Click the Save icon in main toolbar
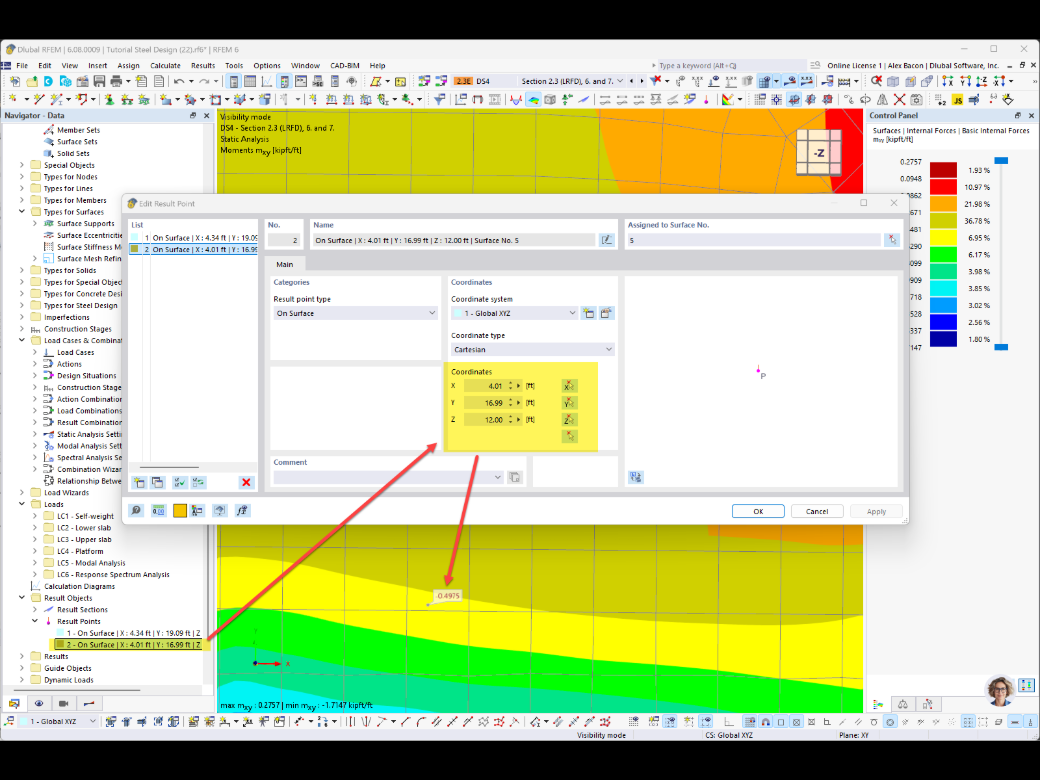This screenshot has width=1040, height=780. [x=99, y=81]
